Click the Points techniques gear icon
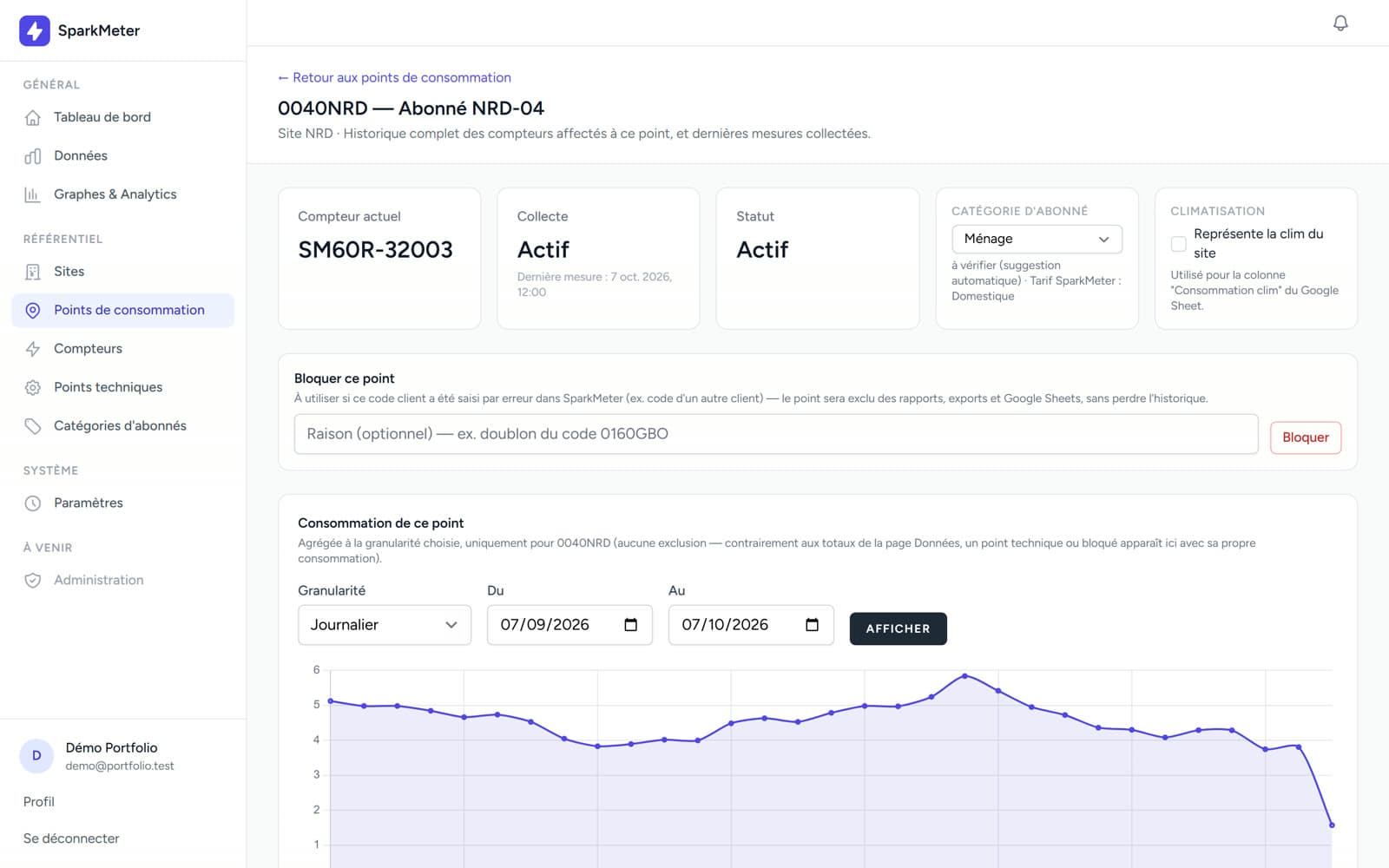Screen dimensions: 1389x868 pyautogui.click(x=33, y=387)
